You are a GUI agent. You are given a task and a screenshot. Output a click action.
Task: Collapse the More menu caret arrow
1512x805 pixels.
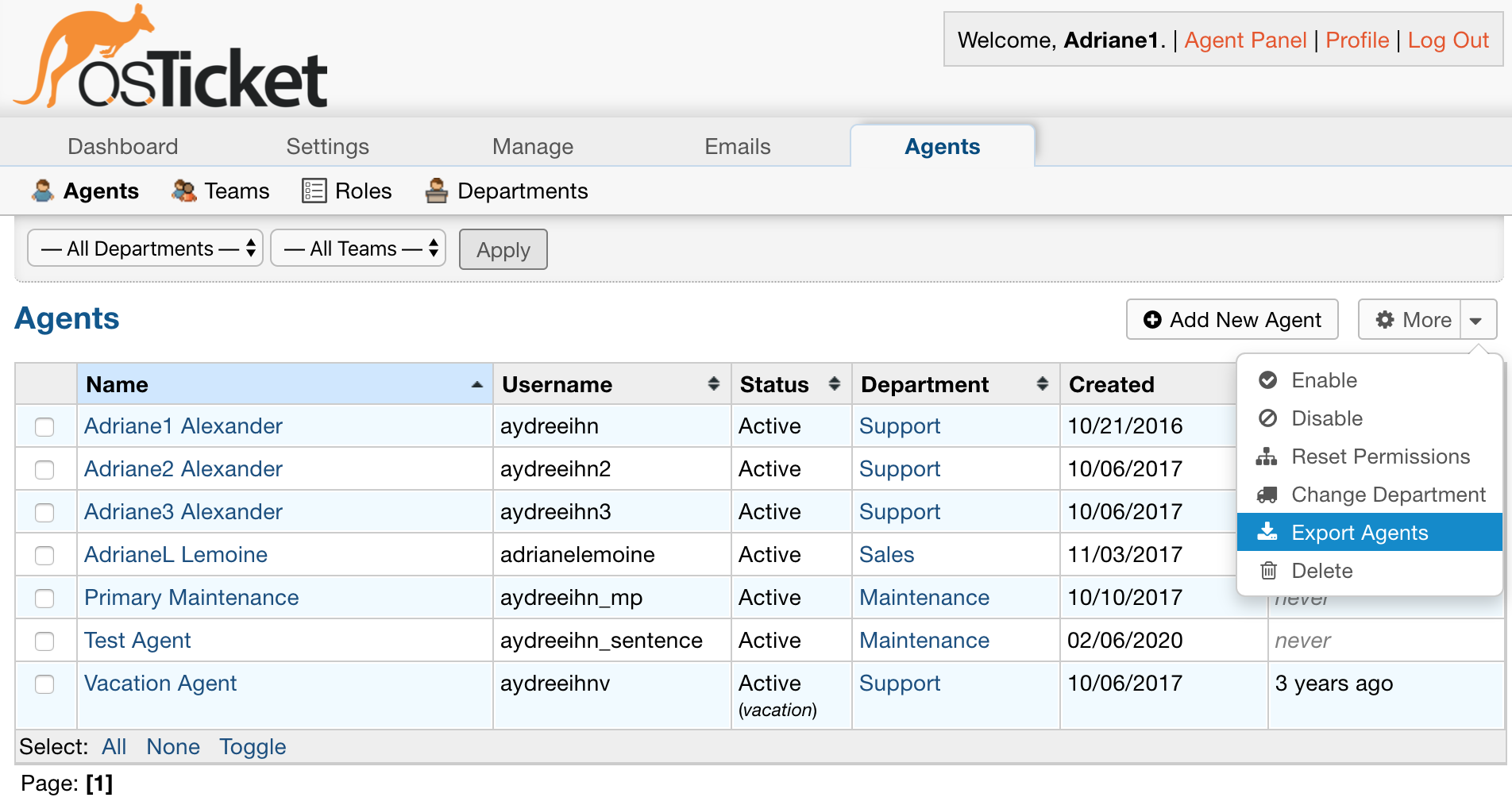1476,320
